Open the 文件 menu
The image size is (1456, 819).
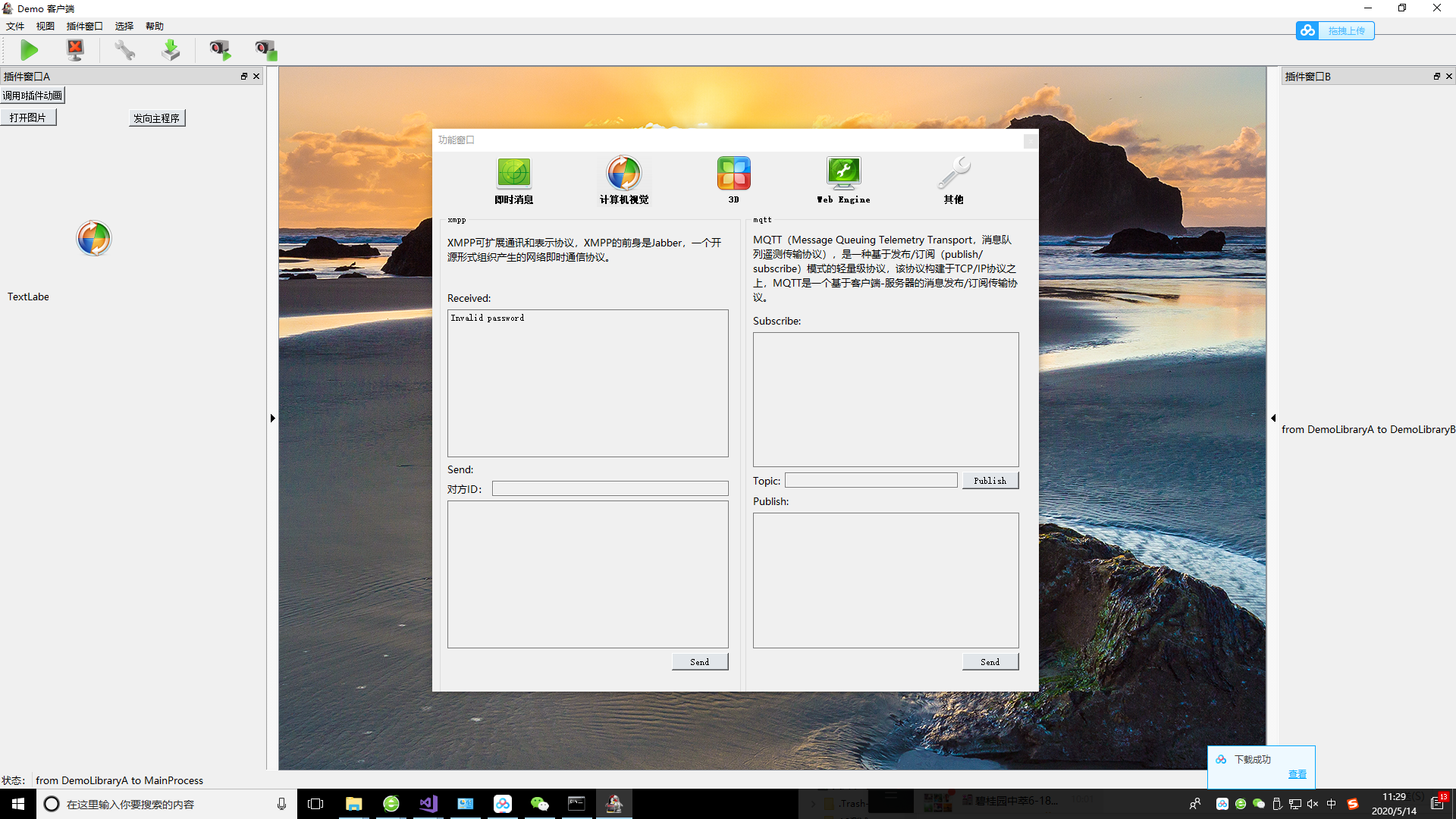[14, 26]
